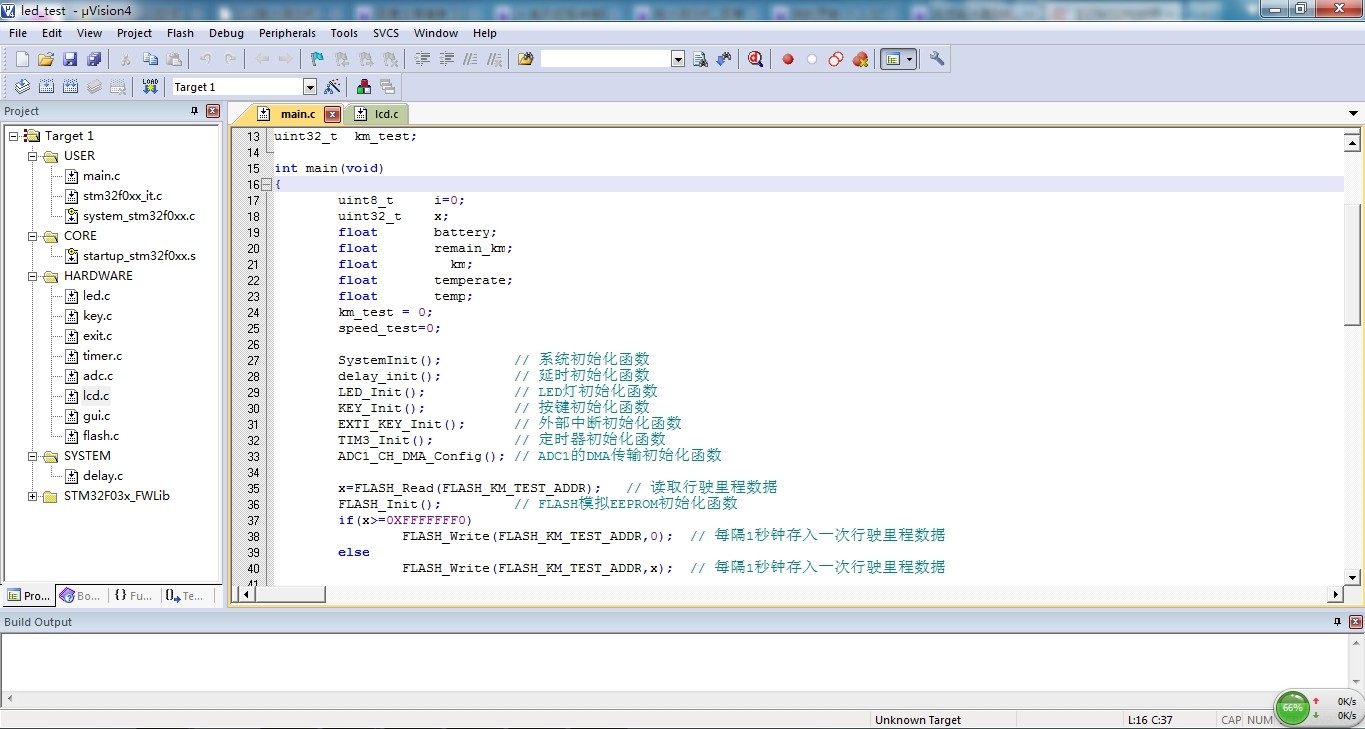Switch to Functions panel tab
Image resolution: width=1365 pixels, height=729 pixels.
tap(133, 595)
